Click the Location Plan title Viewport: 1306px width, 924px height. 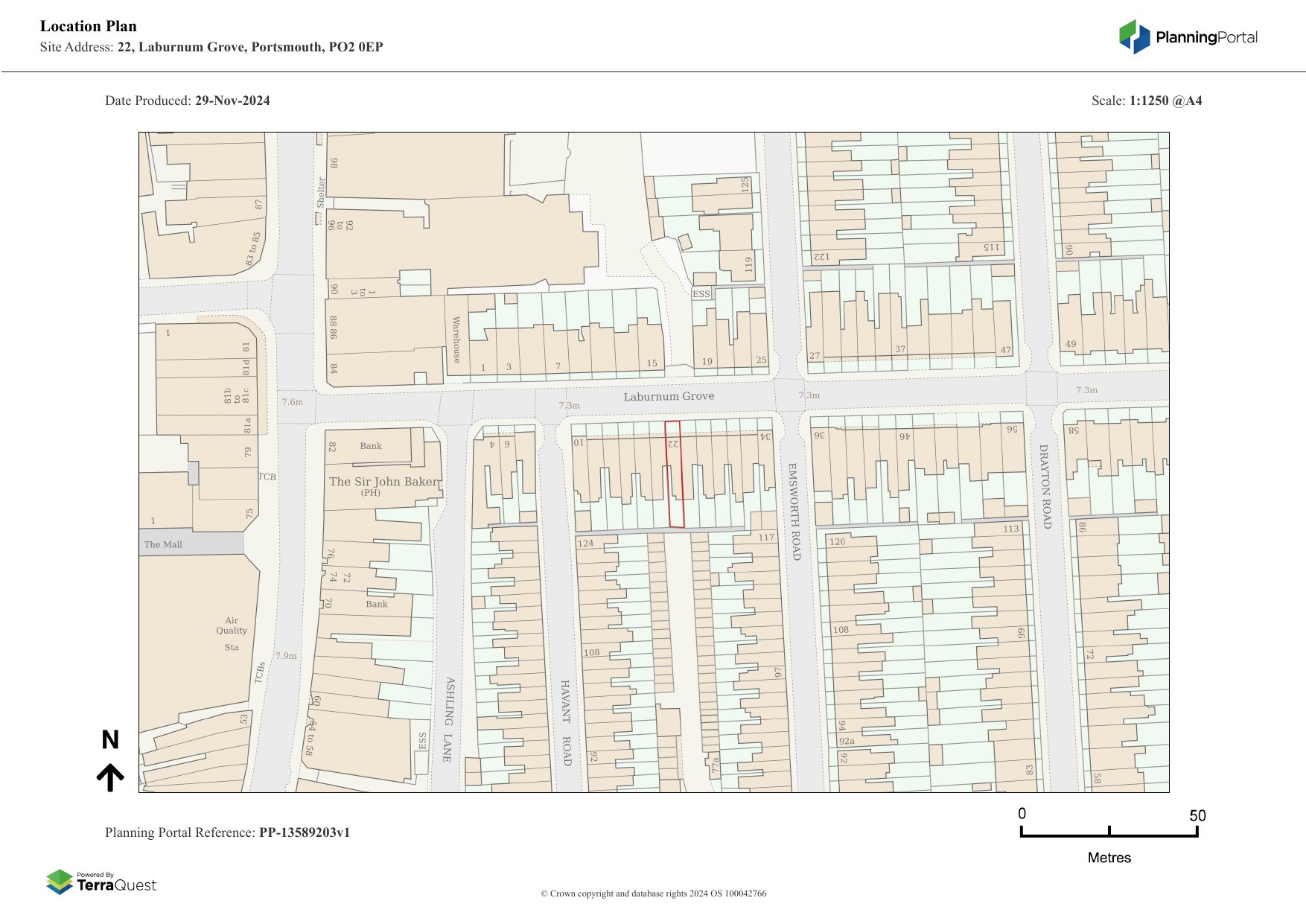pos(89,26)
